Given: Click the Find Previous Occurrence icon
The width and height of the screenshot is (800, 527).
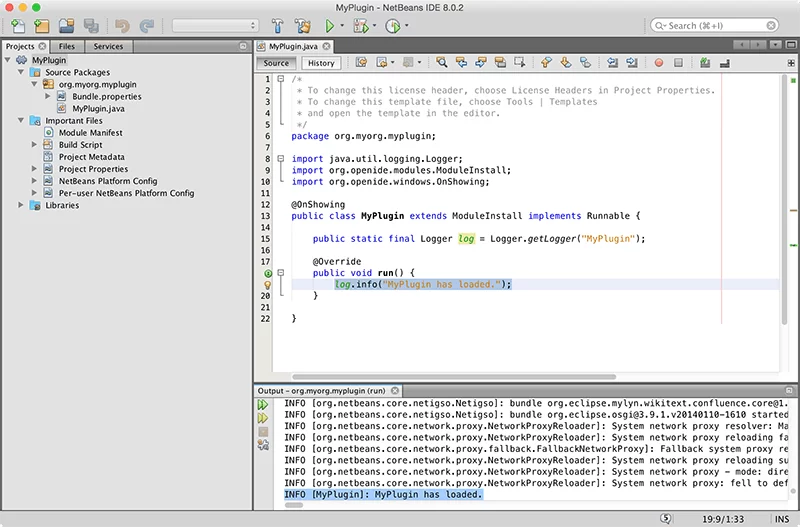Looking at the screenshot, I should point(461,63).
